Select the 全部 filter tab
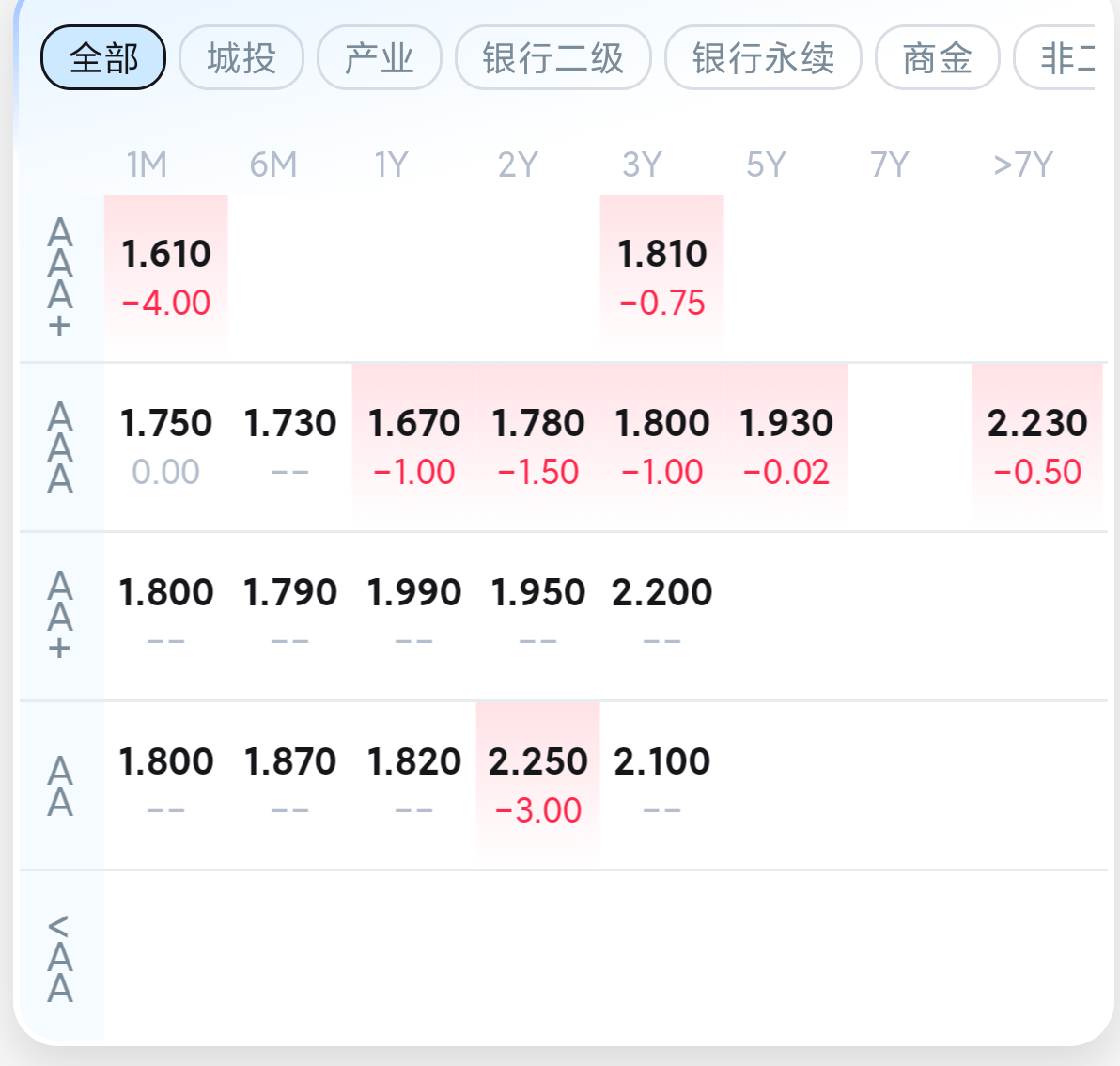Viewport: 1120px width, 1066px height. pyautogui.click(x=103, y=58)
